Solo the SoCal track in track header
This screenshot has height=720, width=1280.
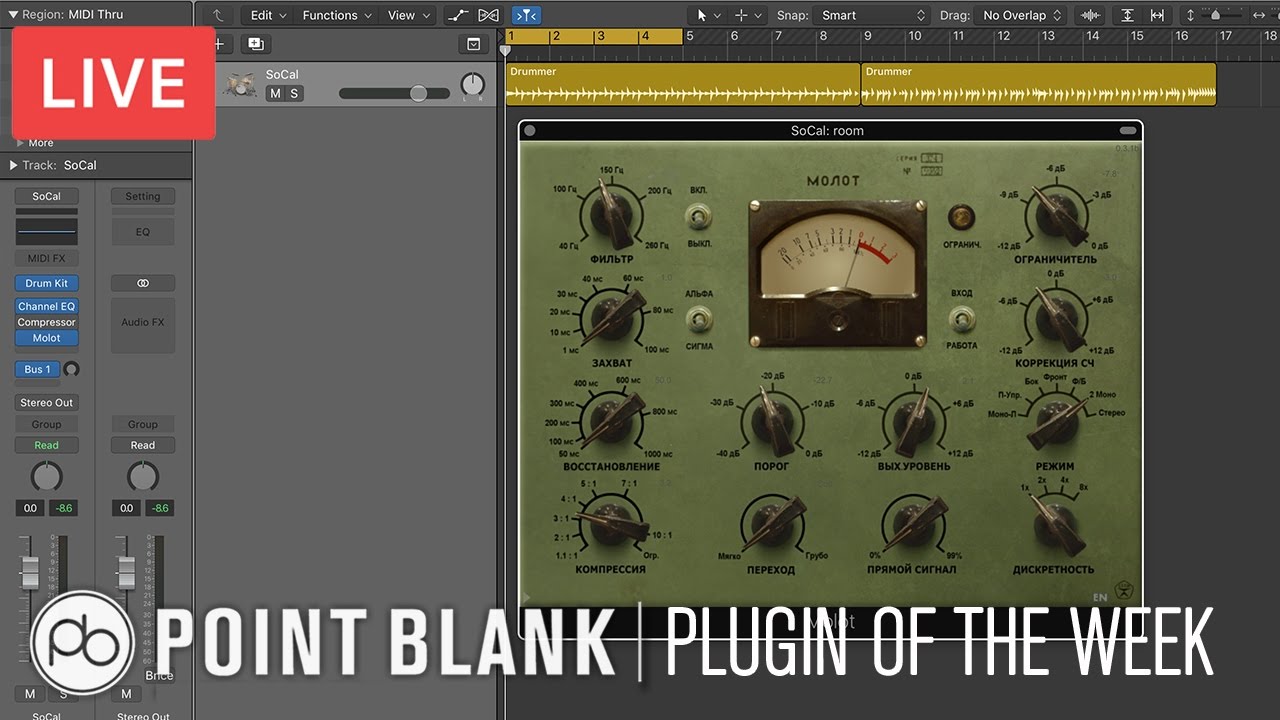(x=294, y=93)
